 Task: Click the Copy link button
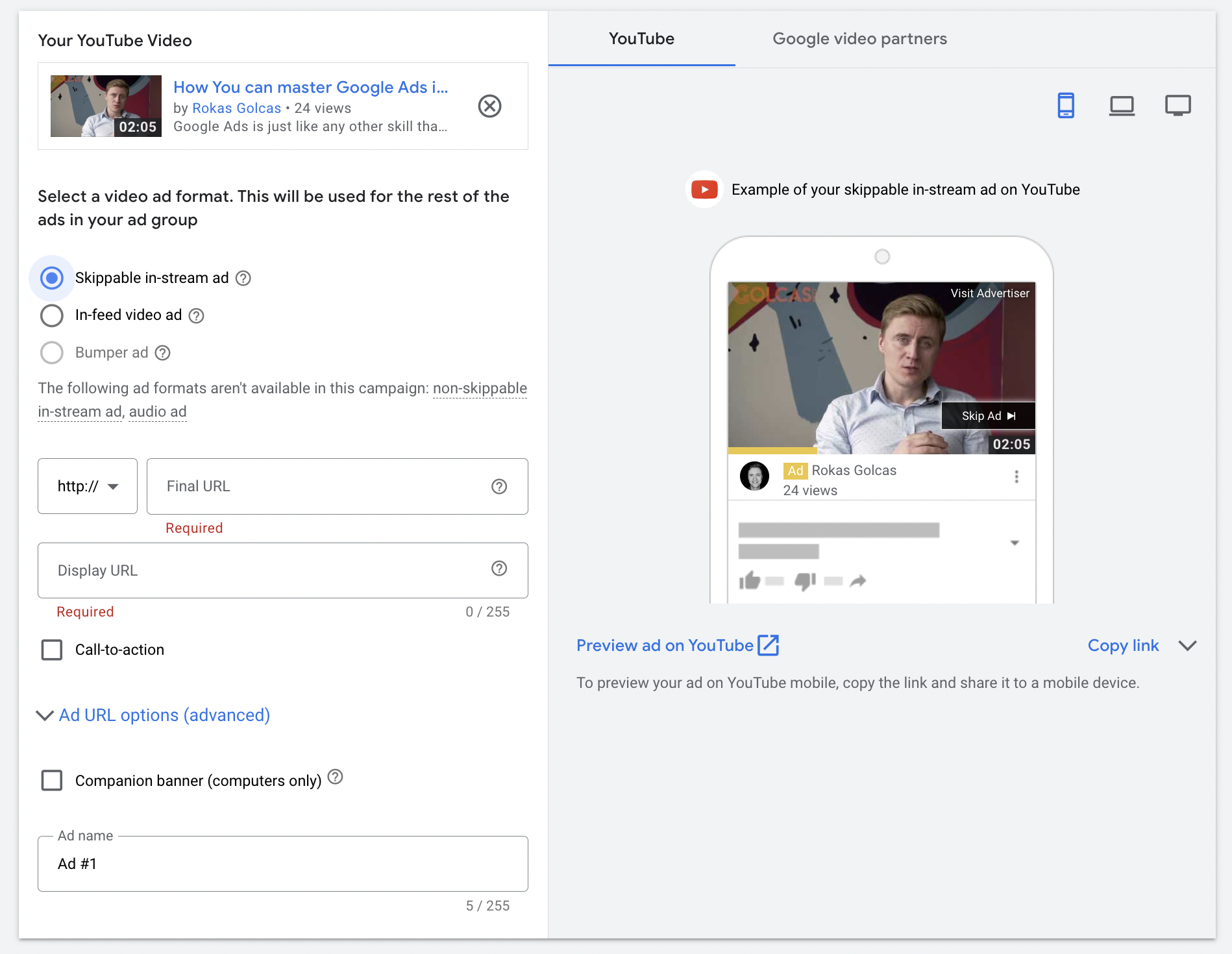[x=1124, y=646]
